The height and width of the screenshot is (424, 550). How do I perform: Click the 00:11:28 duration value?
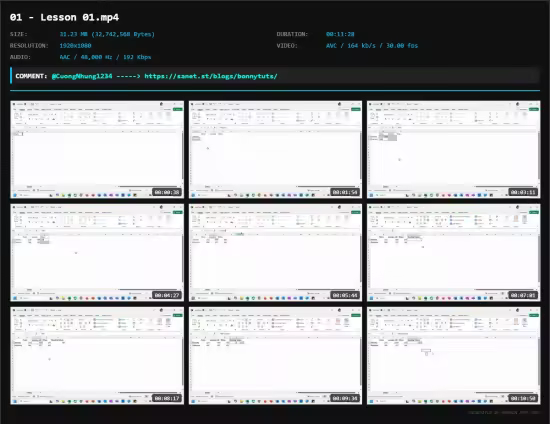(340, 34)
